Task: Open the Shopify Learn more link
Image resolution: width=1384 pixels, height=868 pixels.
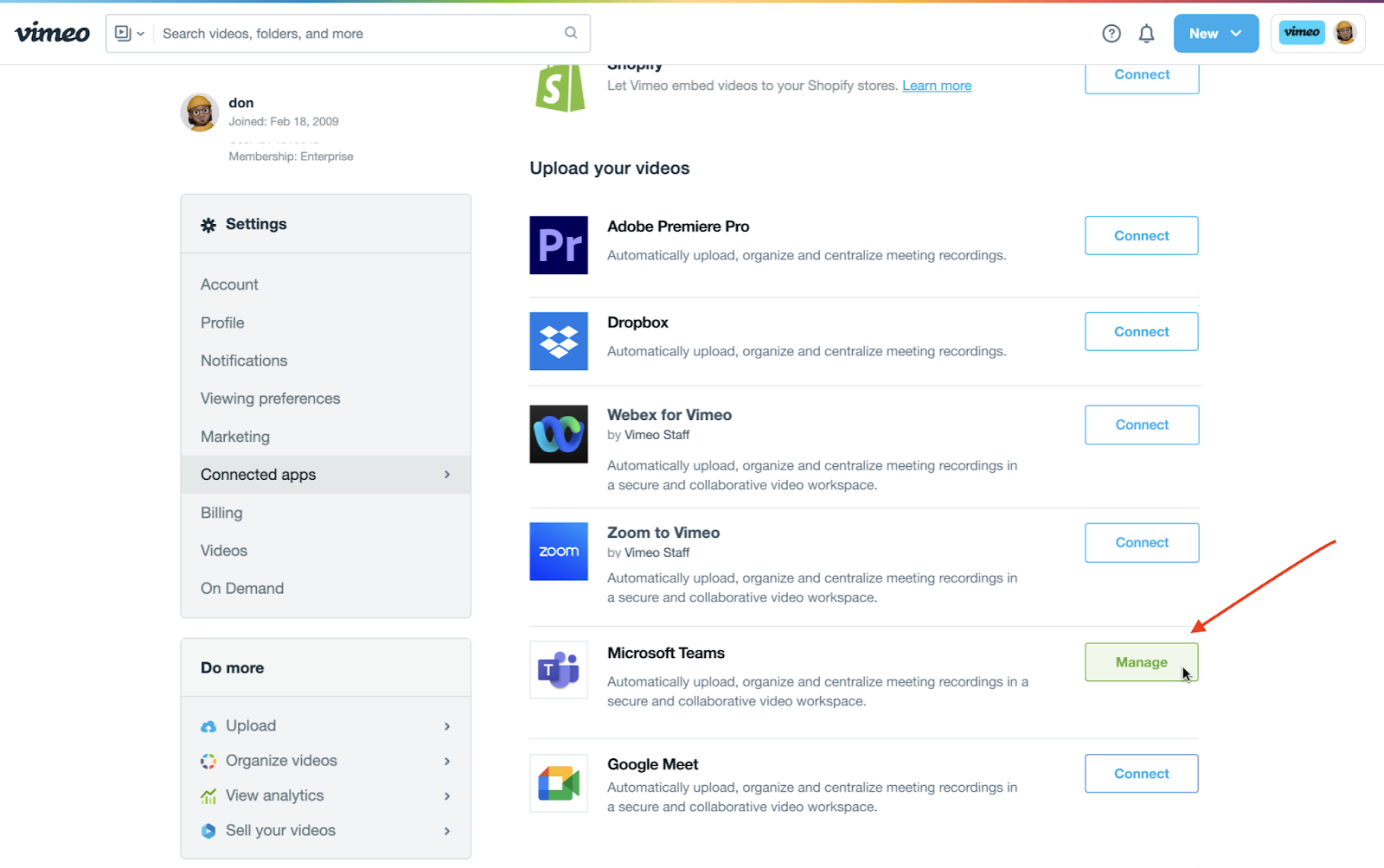Action: coord(937,86)
